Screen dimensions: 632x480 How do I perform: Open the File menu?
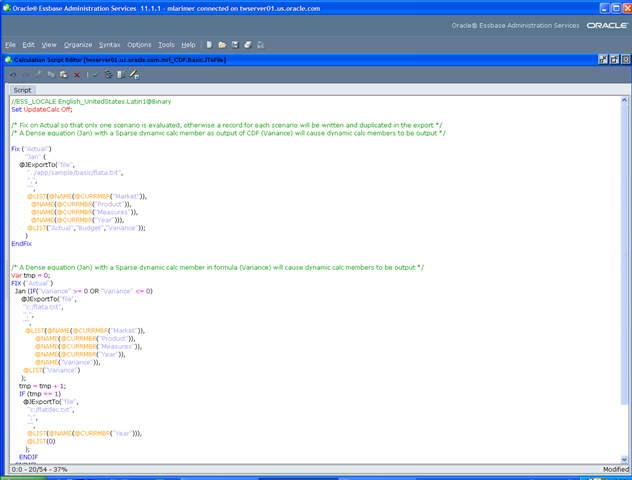[10, 45]
